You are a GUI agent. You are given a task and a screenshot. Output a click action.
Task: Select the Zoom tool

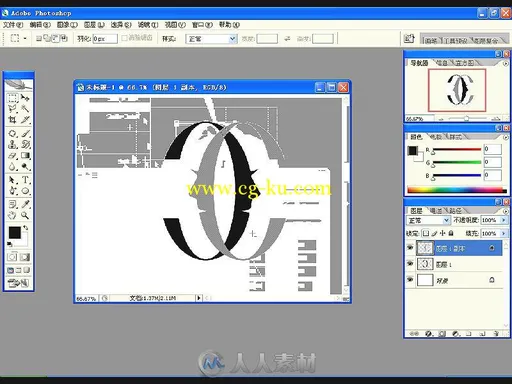[x=25, y=215]
